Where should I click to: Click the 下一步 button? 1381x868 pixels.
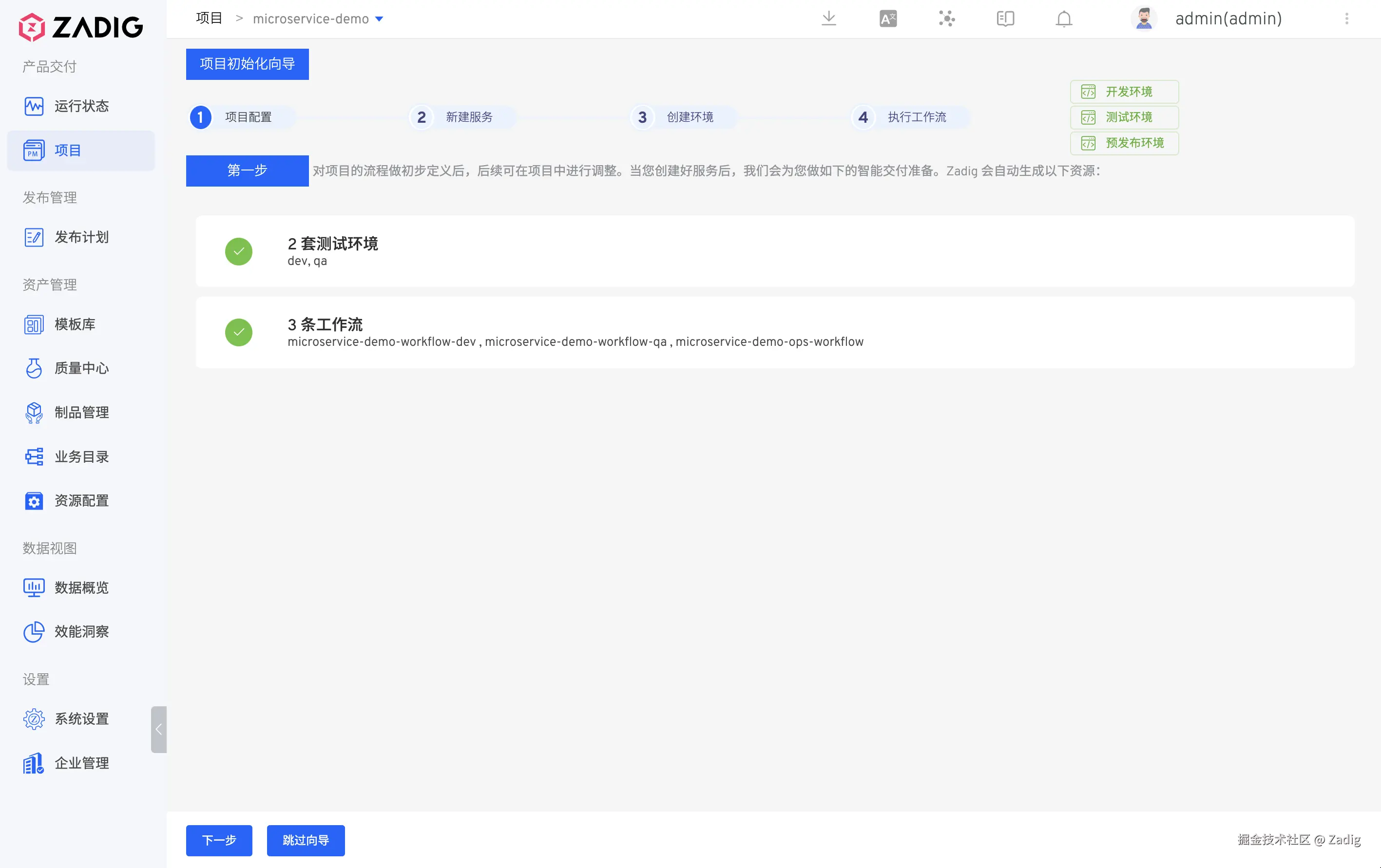click(219, 840)
